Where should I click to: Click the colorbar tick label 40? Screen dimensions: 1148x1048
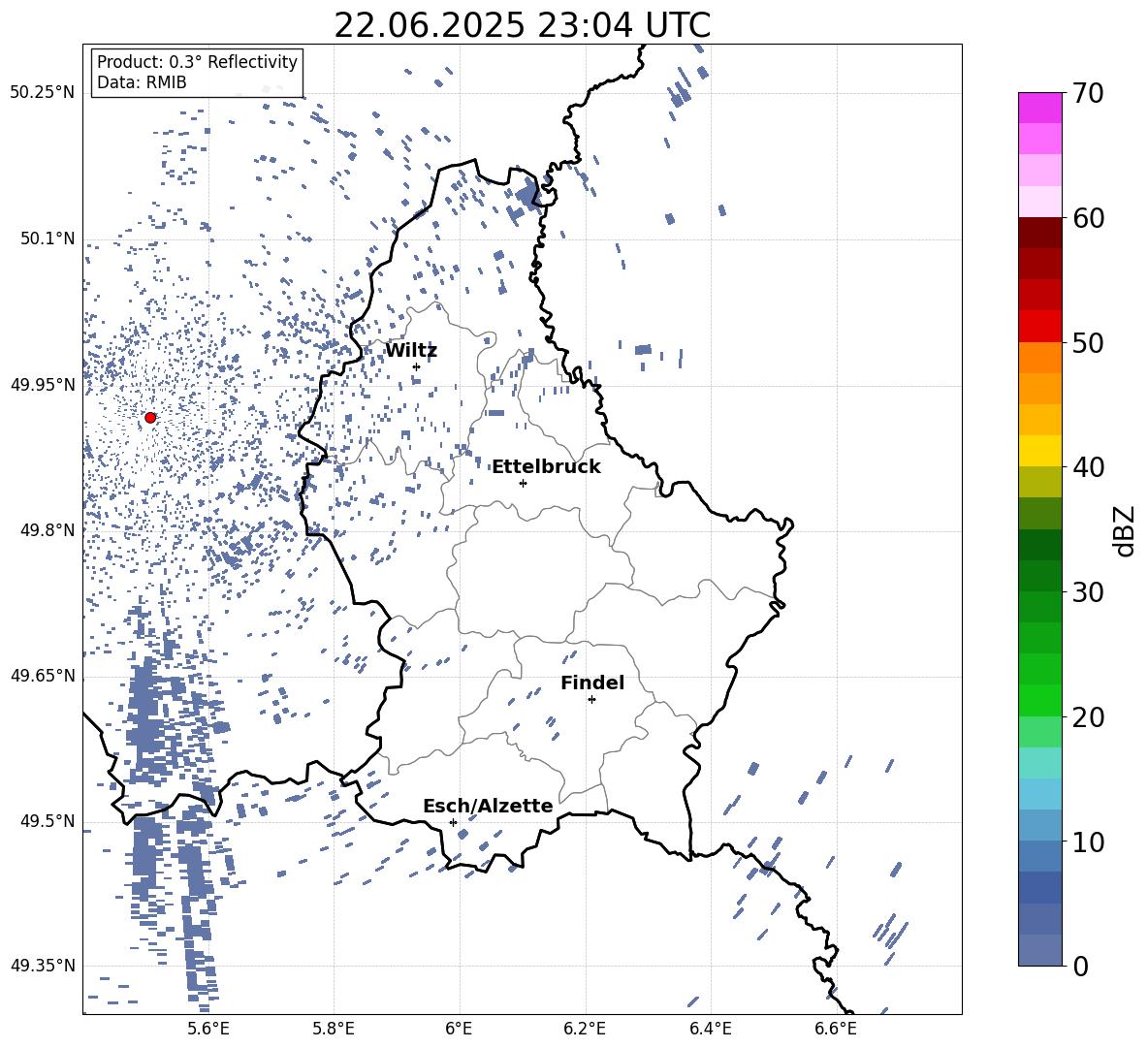(x=1088, y=467)
